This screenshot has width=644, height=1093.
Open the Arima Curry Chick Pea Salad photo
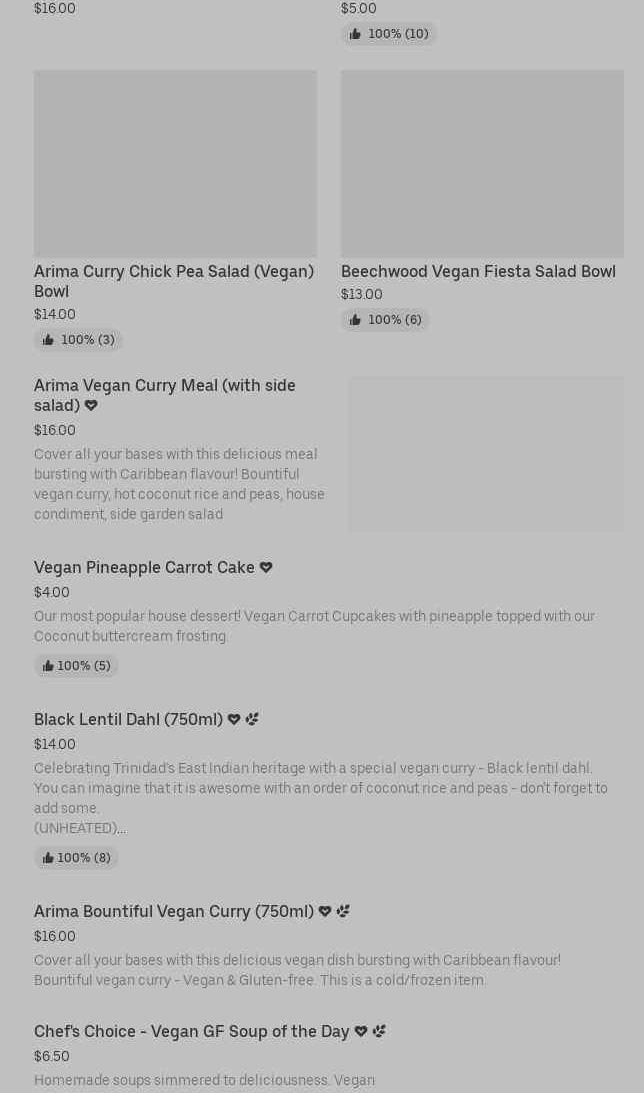click(x=175, y=163)
